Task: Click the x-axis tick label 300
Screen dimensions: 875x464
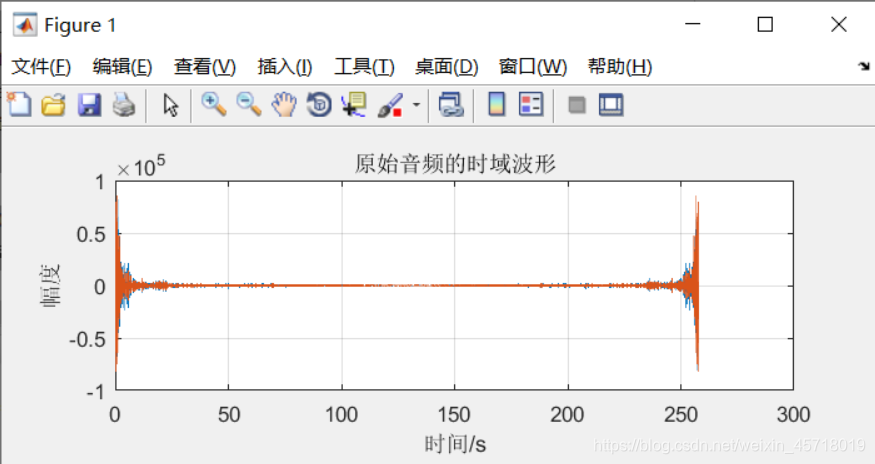Action: (x=793, y=415)
